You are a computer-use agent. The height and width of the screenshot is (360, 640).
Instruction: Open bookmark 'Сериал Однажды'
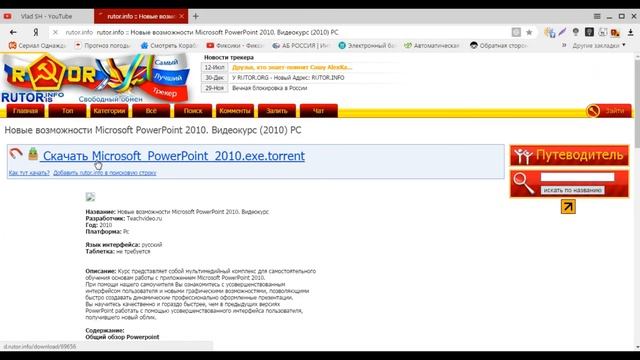click(x=37, y=46)
